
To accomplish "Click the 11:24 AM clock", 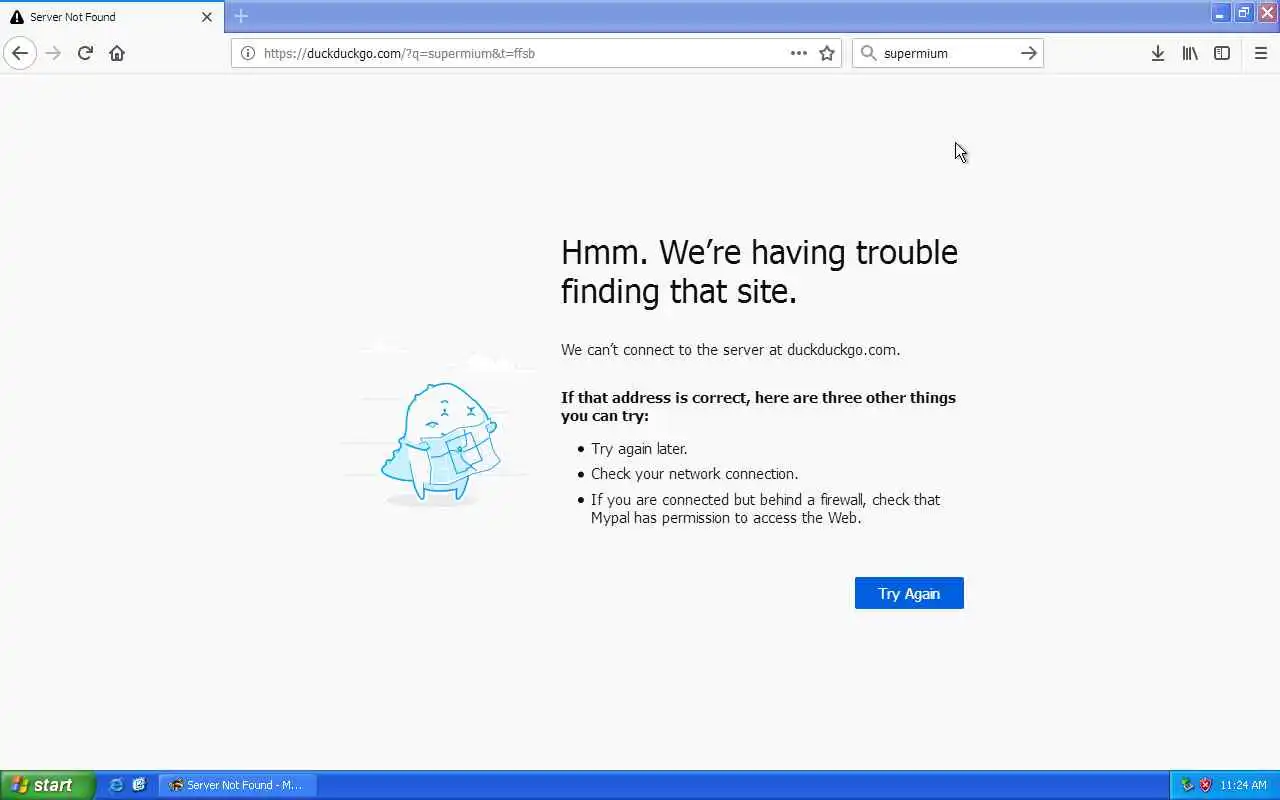I will point(1243,785).
